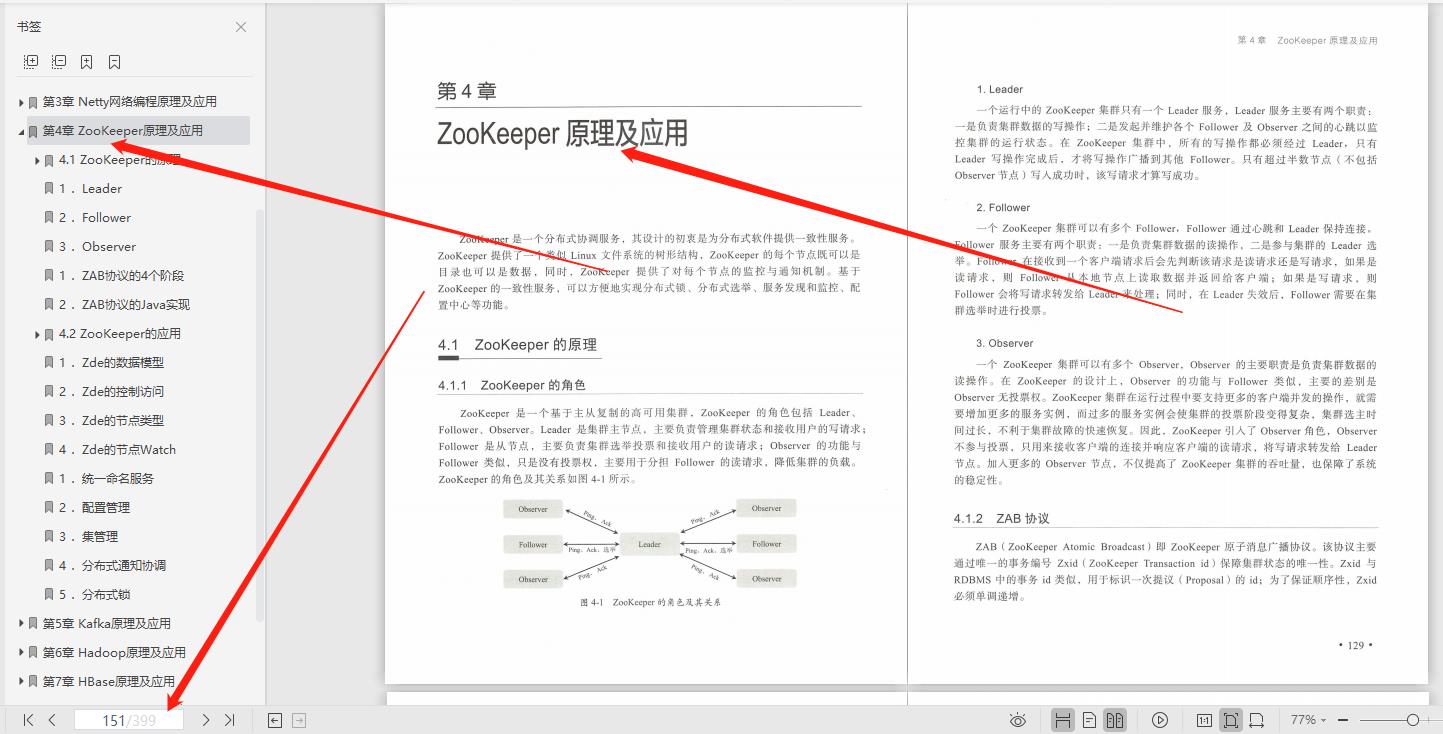
Task: Expand the 第3章 Netty bookmark
Action: tap(21, 102)
